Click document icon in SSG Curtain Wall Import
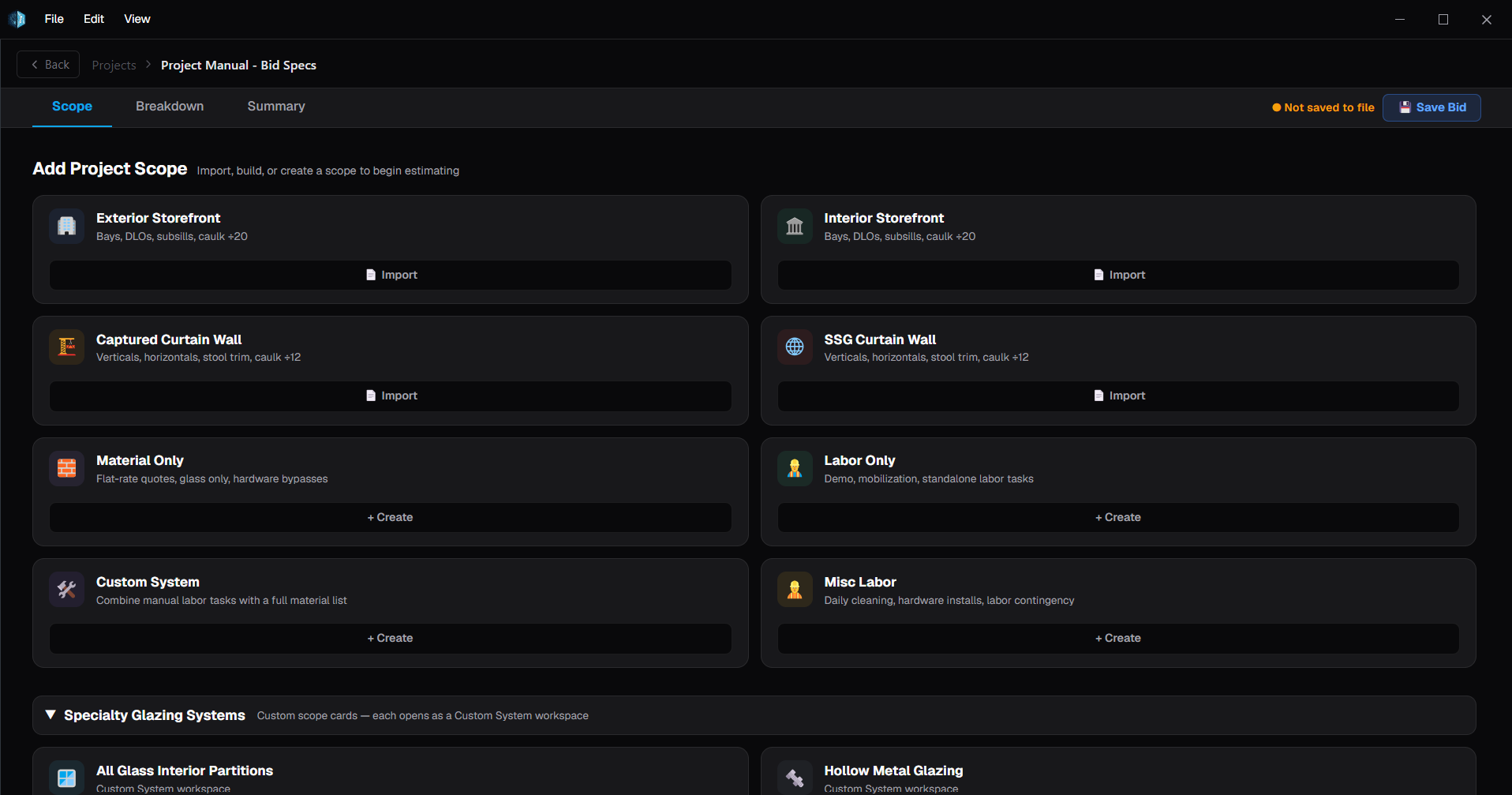 tap(1098, 396)
